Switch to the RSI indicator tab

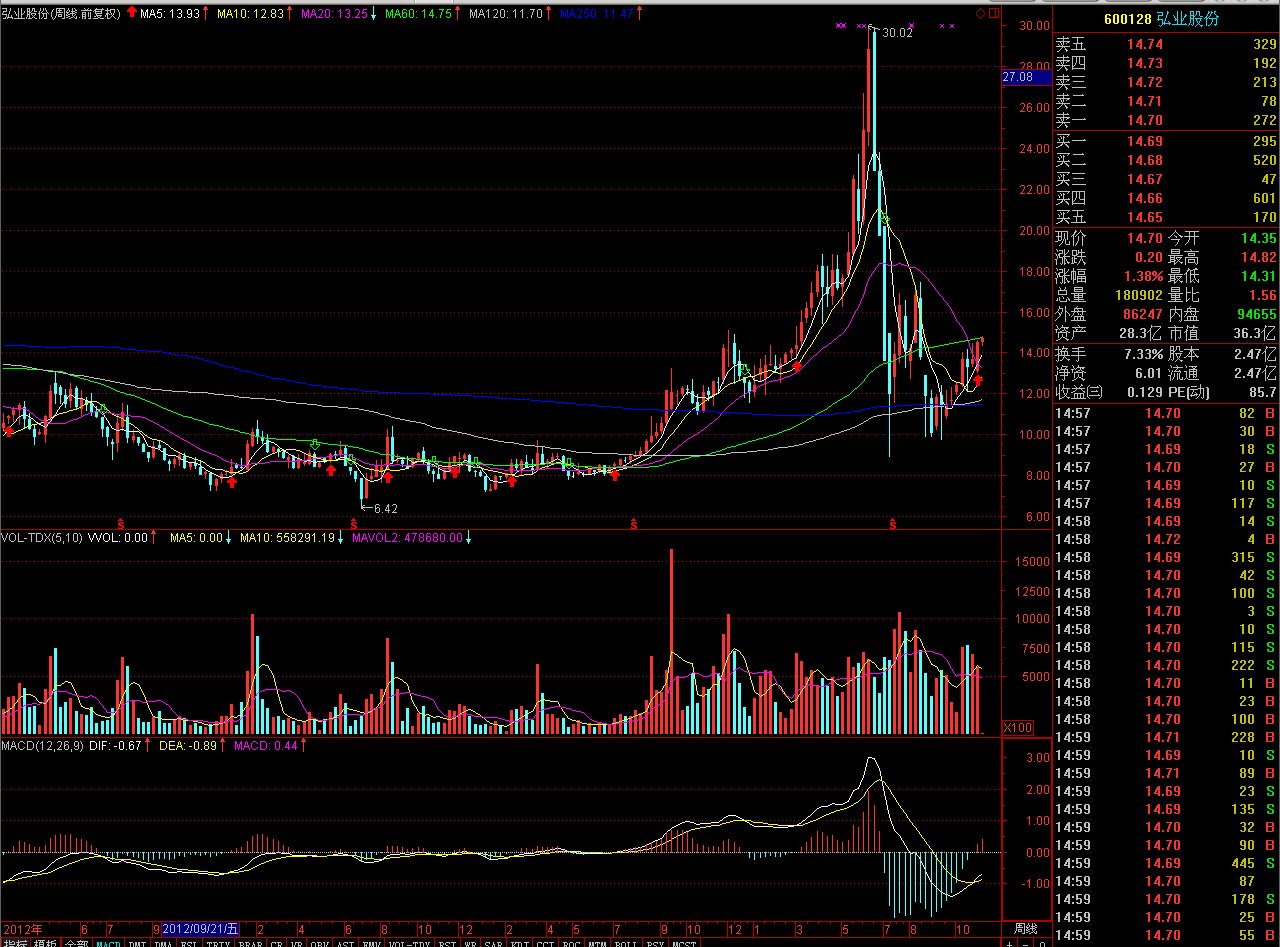click(447, 941)
